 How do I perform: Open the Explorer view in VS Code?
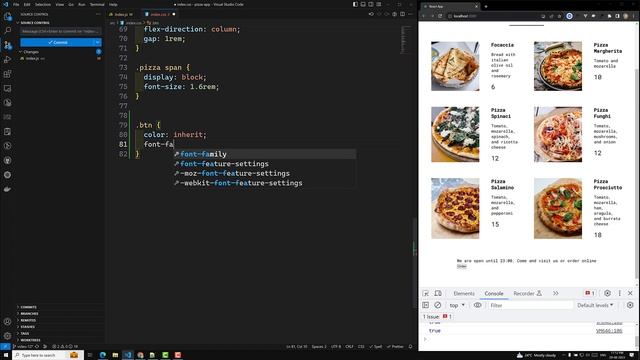[x=7, y=17]
